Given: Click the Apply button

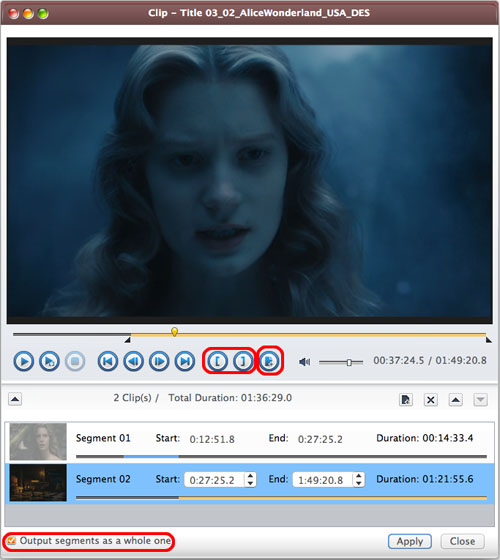Looking at the screenshot, I should click(x=410, y=541).
